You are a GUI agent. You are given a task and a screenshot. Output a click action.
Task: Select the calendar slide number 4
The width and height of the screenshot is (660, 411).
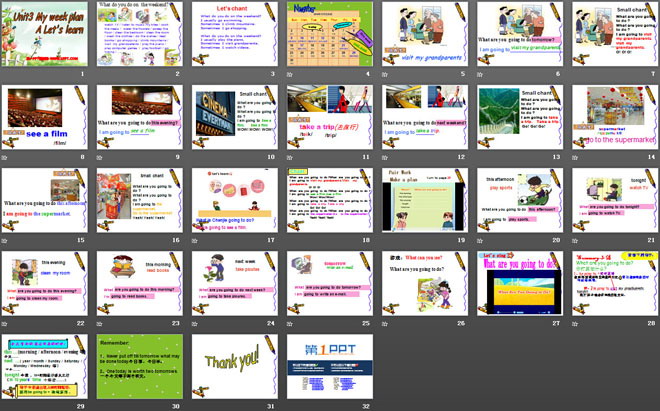(330, 34)
